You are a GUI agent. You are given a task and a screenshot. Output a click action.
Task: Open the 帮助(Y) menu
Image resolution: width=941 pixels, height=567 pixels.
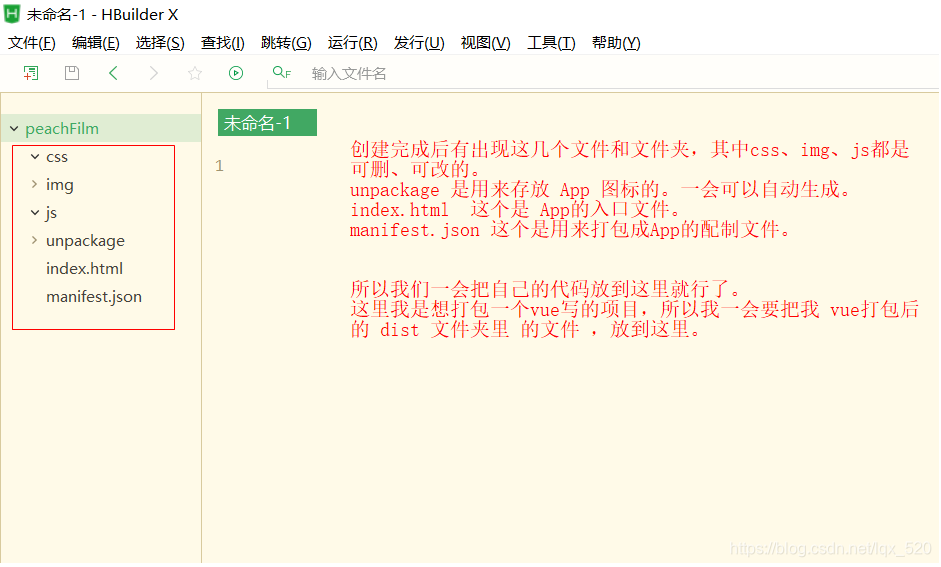(616, 43)
